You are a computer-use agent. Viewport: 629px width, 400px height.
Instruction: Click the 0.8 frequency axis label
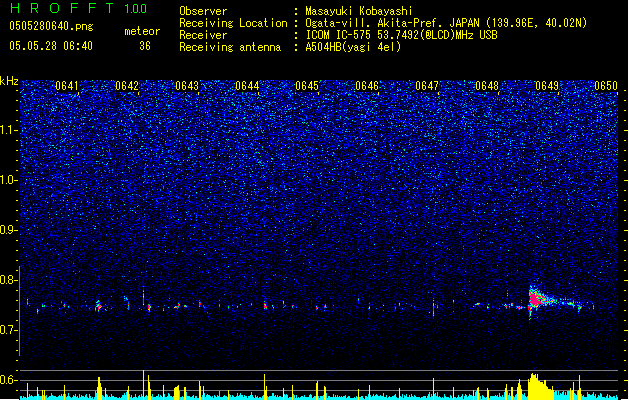(x=9, y=280)
